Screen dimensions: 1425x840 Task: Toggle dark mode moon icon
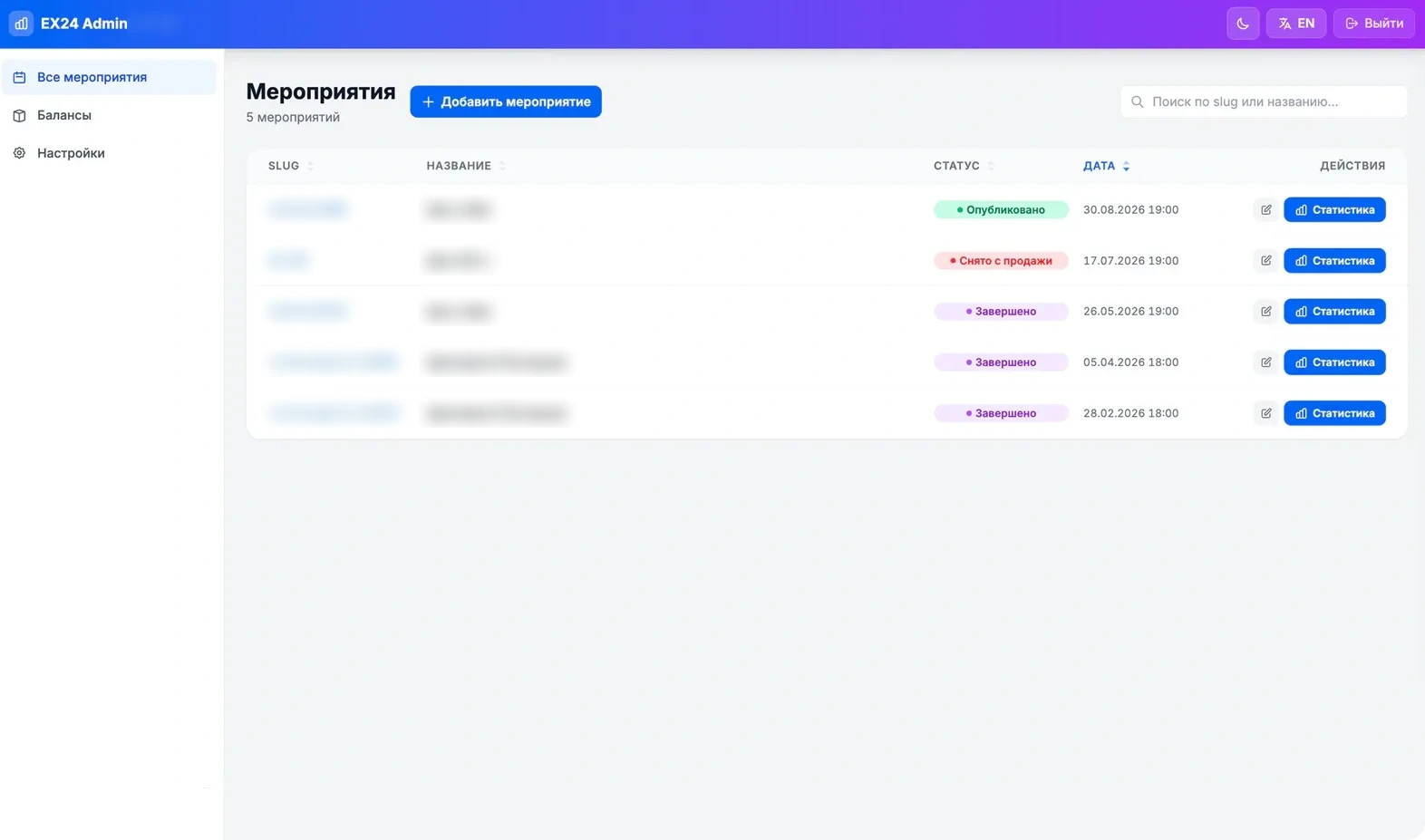pos(1243,24)
